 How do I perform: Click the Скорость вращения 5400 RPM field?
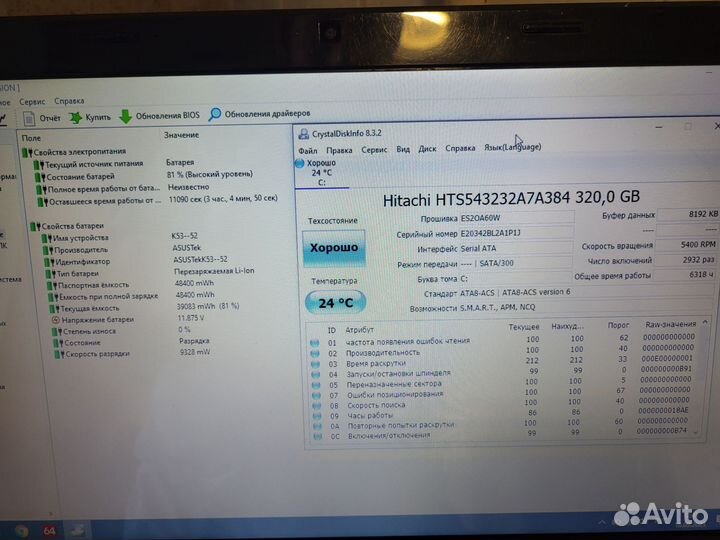click(686, 245)
